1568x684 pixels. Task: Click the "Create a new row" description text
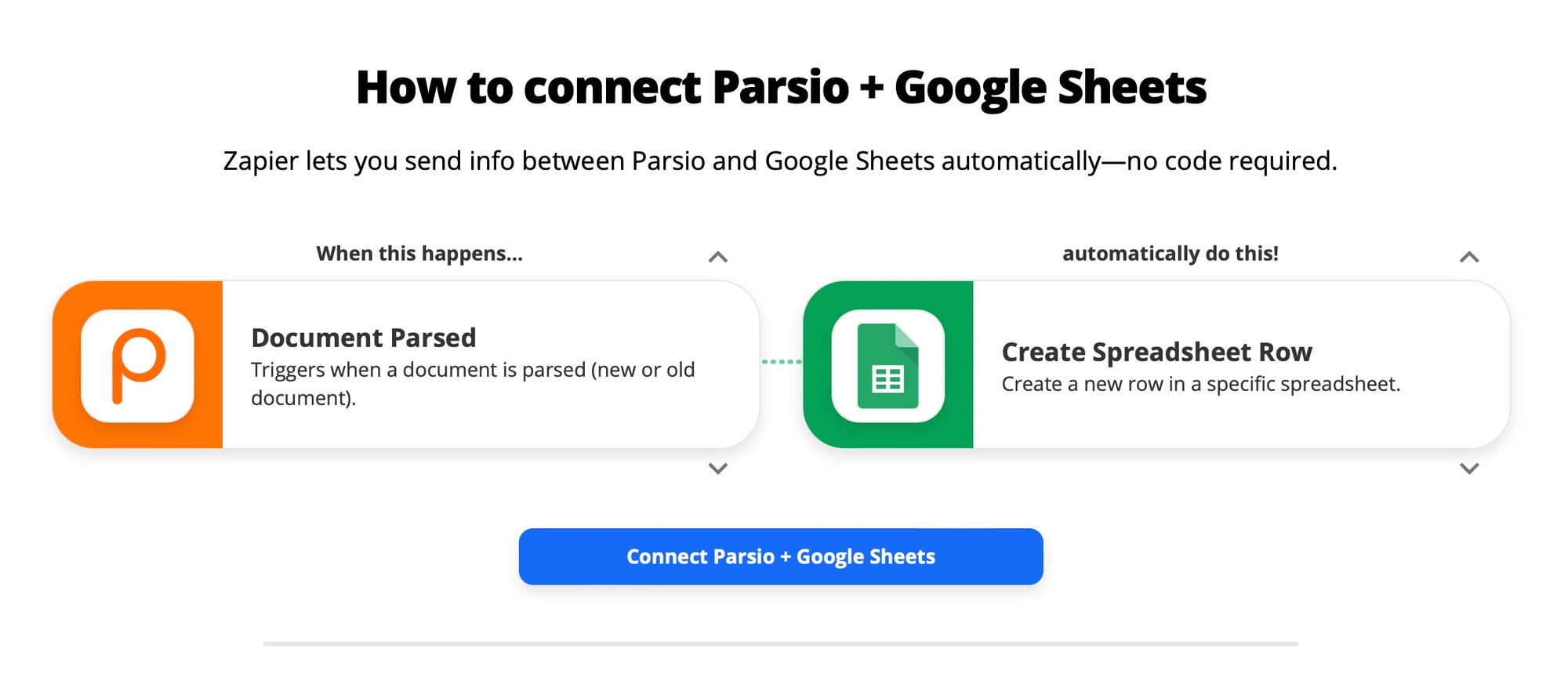[x=1200, y=384]
